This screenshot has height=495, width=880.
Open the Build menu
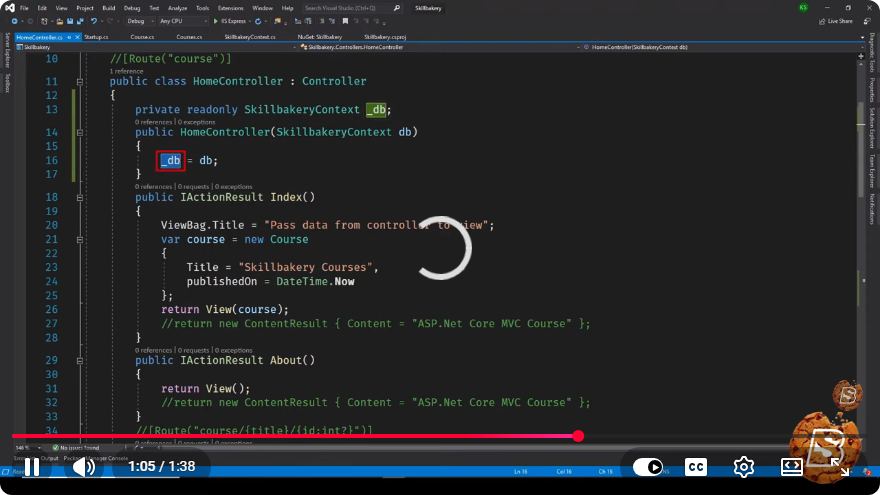(108, 8)
